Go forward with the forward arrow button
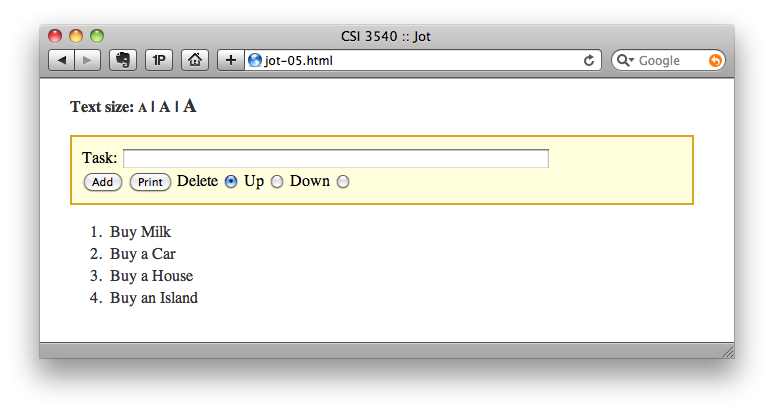This screenshot has width=774, height=413. pyautogui.click(x=87, y=60)
